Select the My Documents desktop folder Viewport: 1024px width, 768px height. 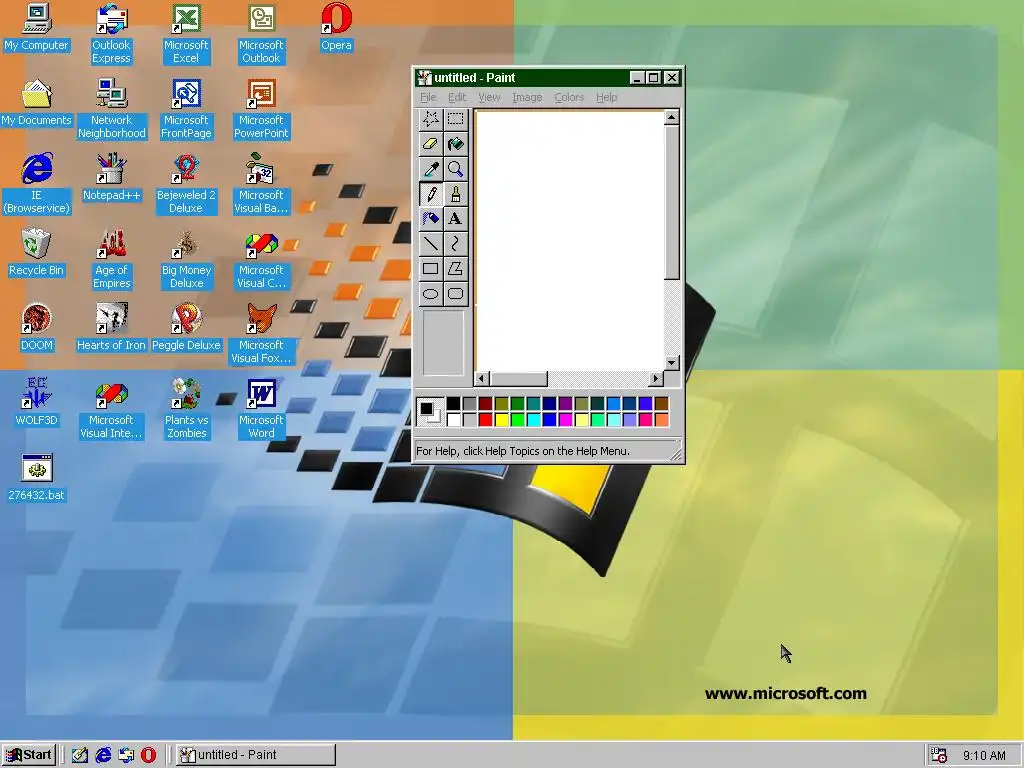tap(37, 103)
